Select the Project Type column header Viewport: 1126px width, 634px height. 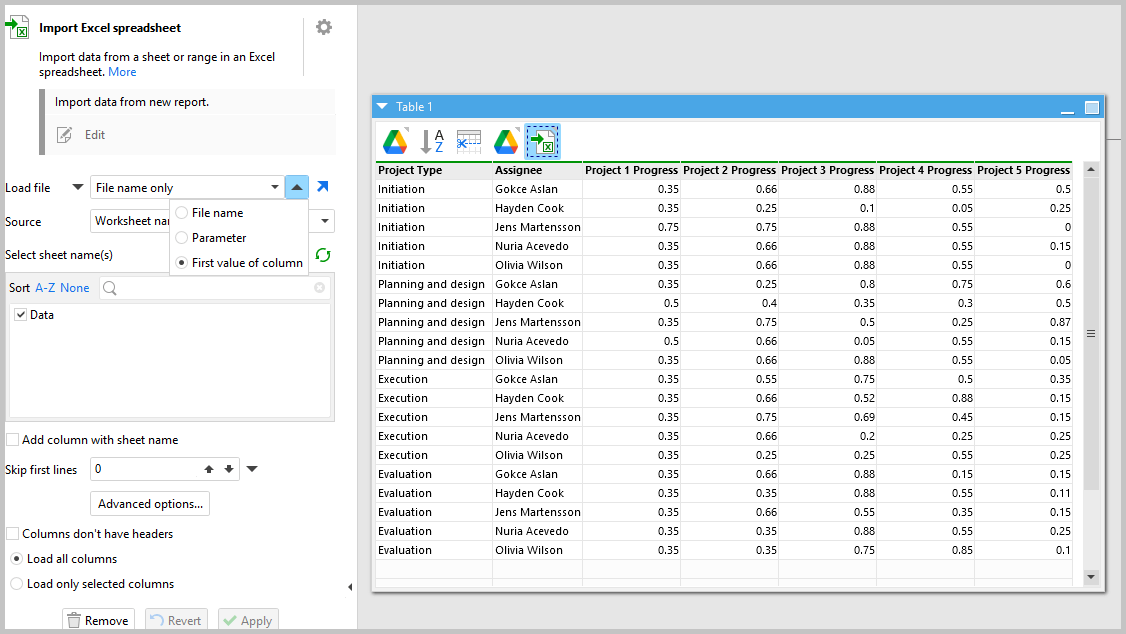434,170
